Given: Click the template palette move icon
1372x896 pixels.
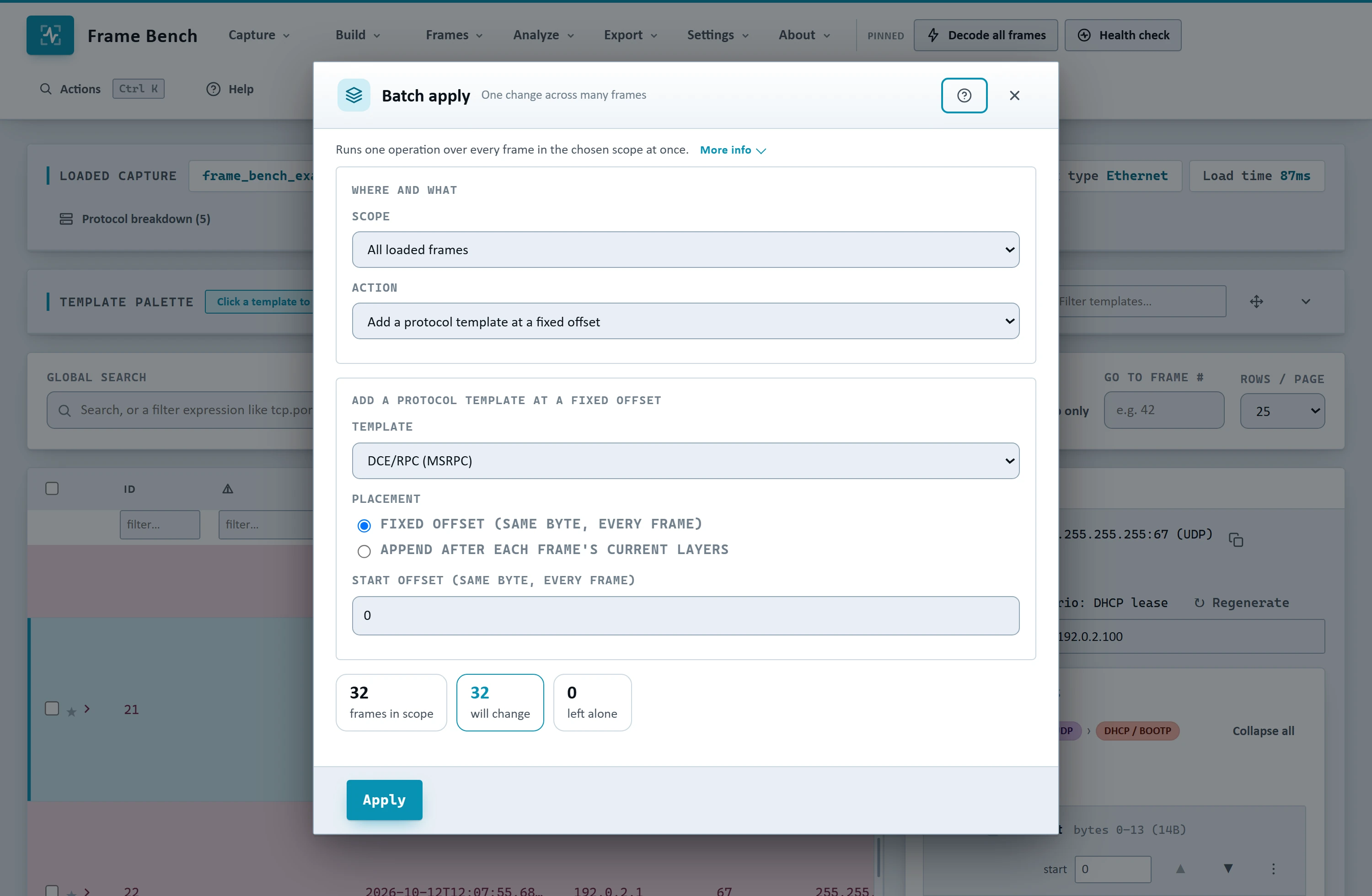Looking at the screenshot, I should tap(1257, 301).
